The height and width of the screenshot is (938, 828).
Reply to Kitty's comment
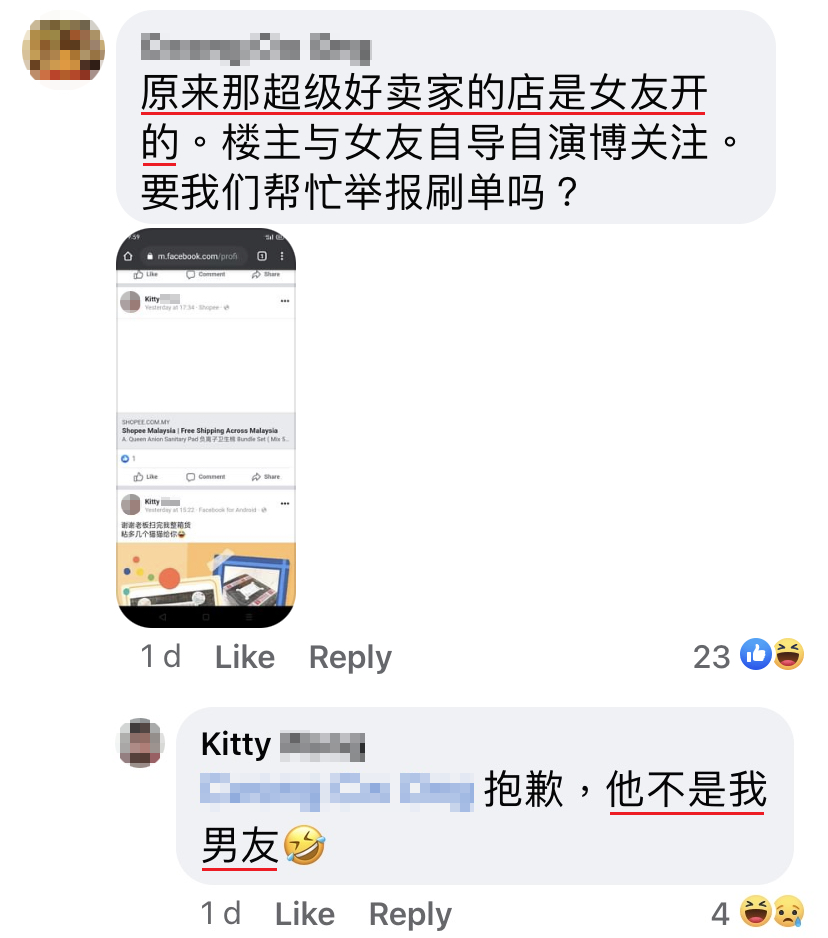(410, 915)
